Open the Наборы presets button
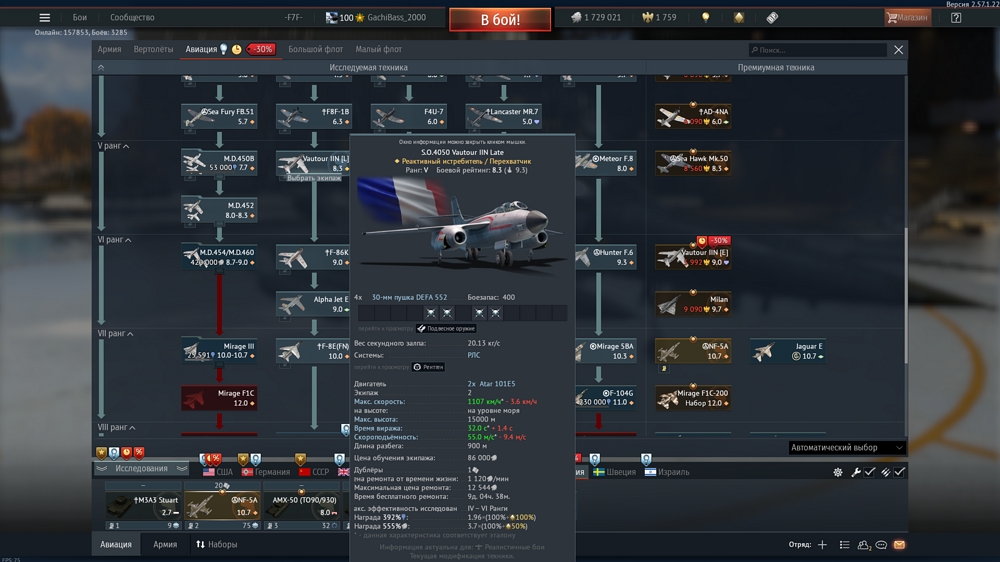Viewport: 1000px width, 562px height. click(x=217, y=544)
